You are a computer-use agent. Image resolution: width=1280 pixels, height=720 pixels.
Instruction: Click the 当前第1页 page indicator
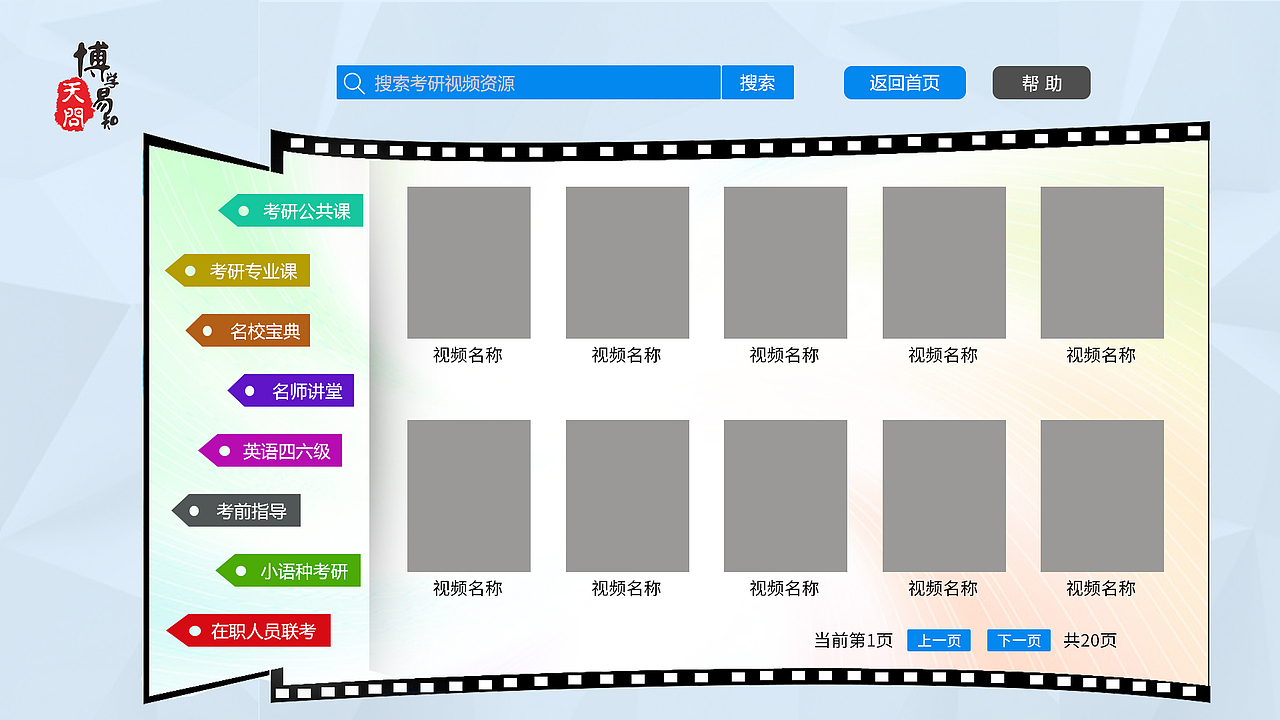pyautogui.click(x=854, y=641)
